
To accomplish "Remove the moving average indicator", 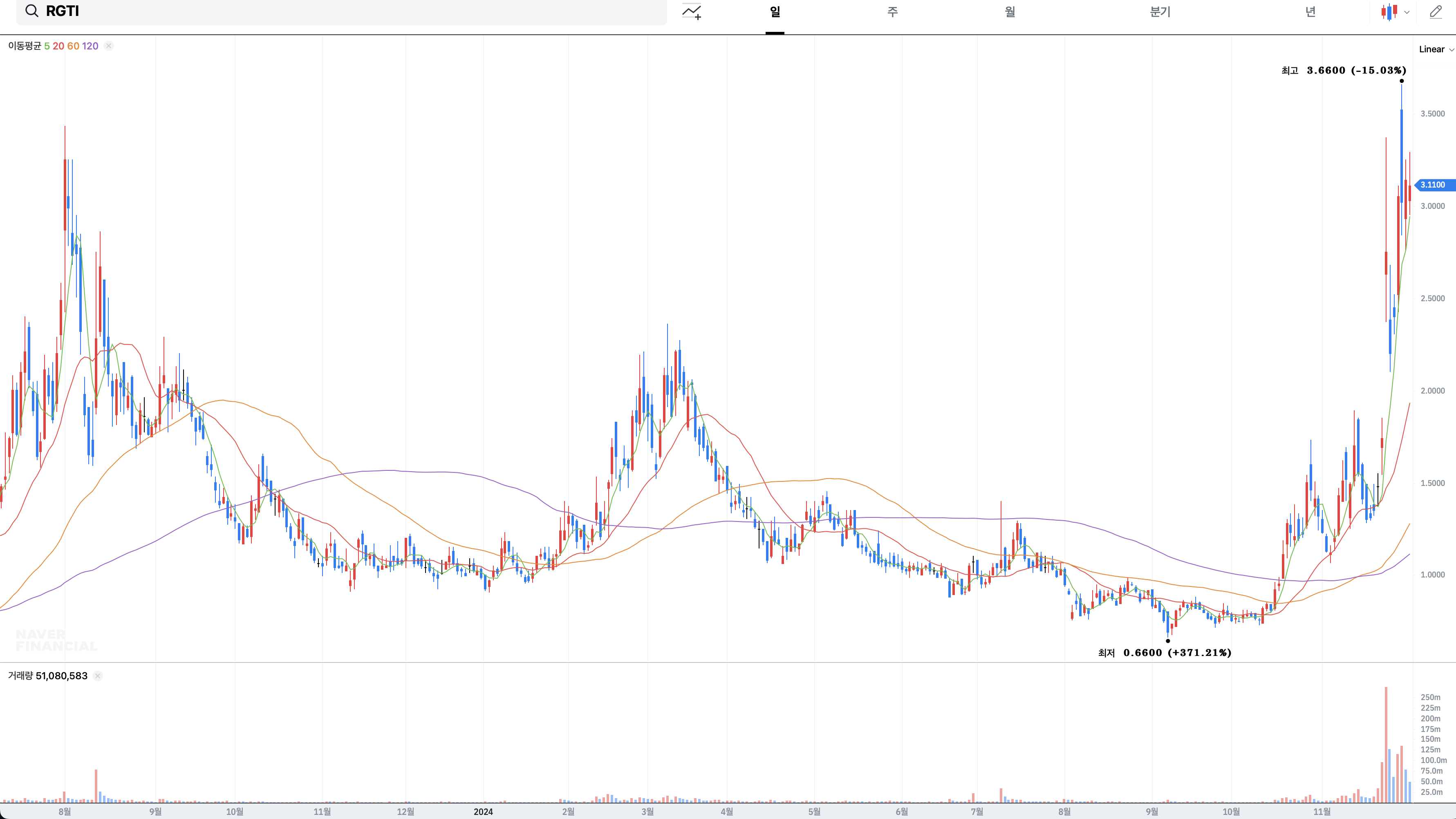I will tap(108, 46).
